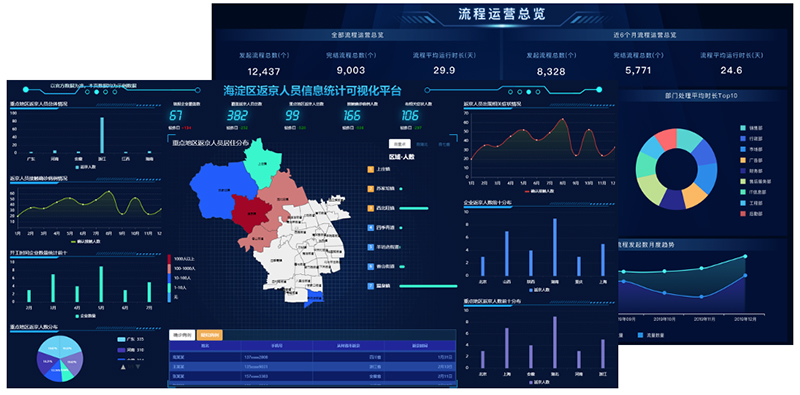Viewport: 800px width, 395px height.
Task: Click rank 1 orange badge 上庄镇
Action: (x=370, y=169)
